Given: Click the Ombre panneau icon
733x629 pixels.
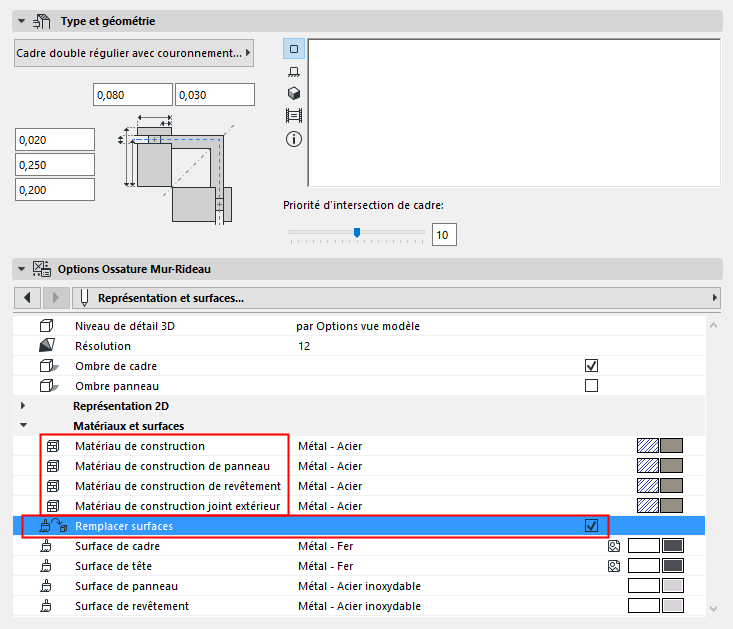Looking at the screenshot, I should pyautogui.click(x=49, y=386).
